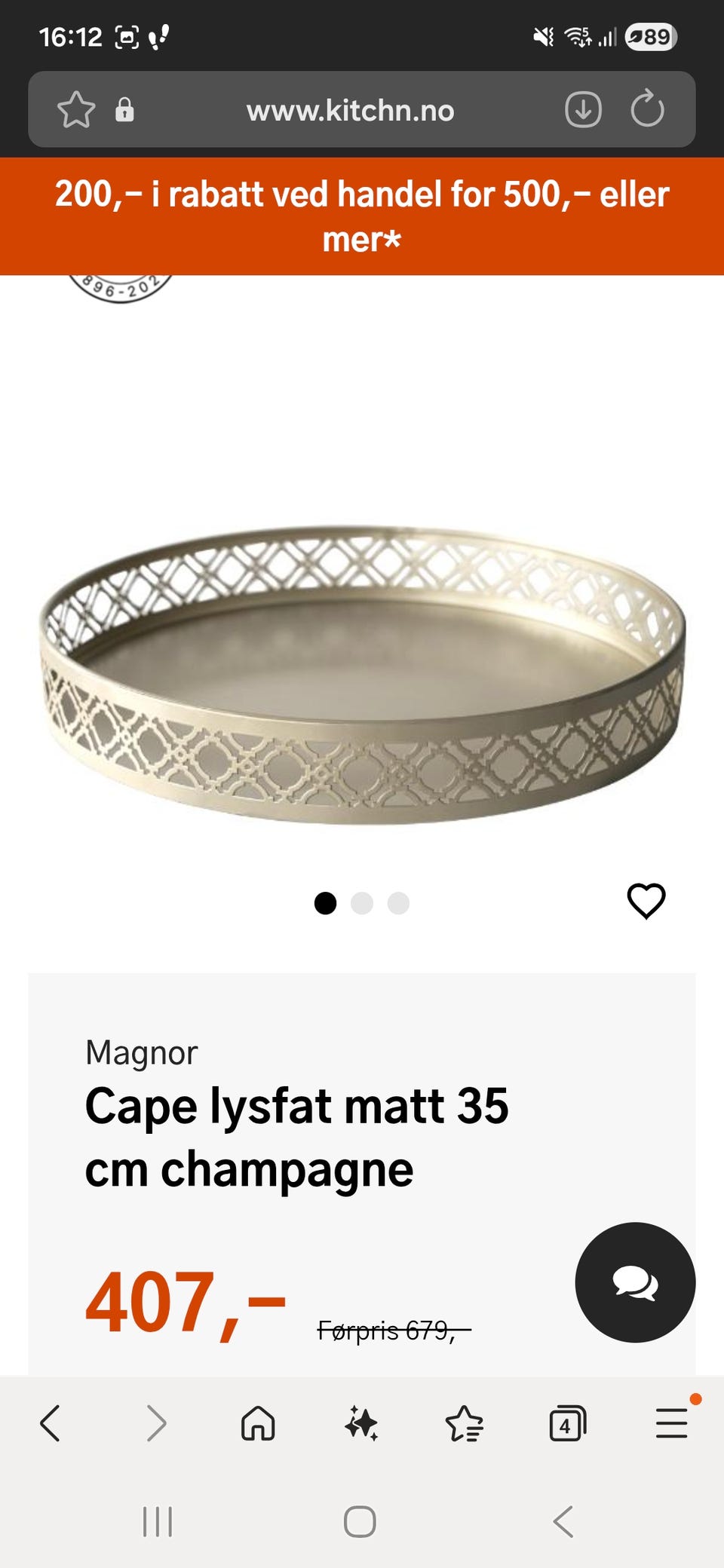
Task: Open the chat support bubble
Action: tap(635, 1282)
